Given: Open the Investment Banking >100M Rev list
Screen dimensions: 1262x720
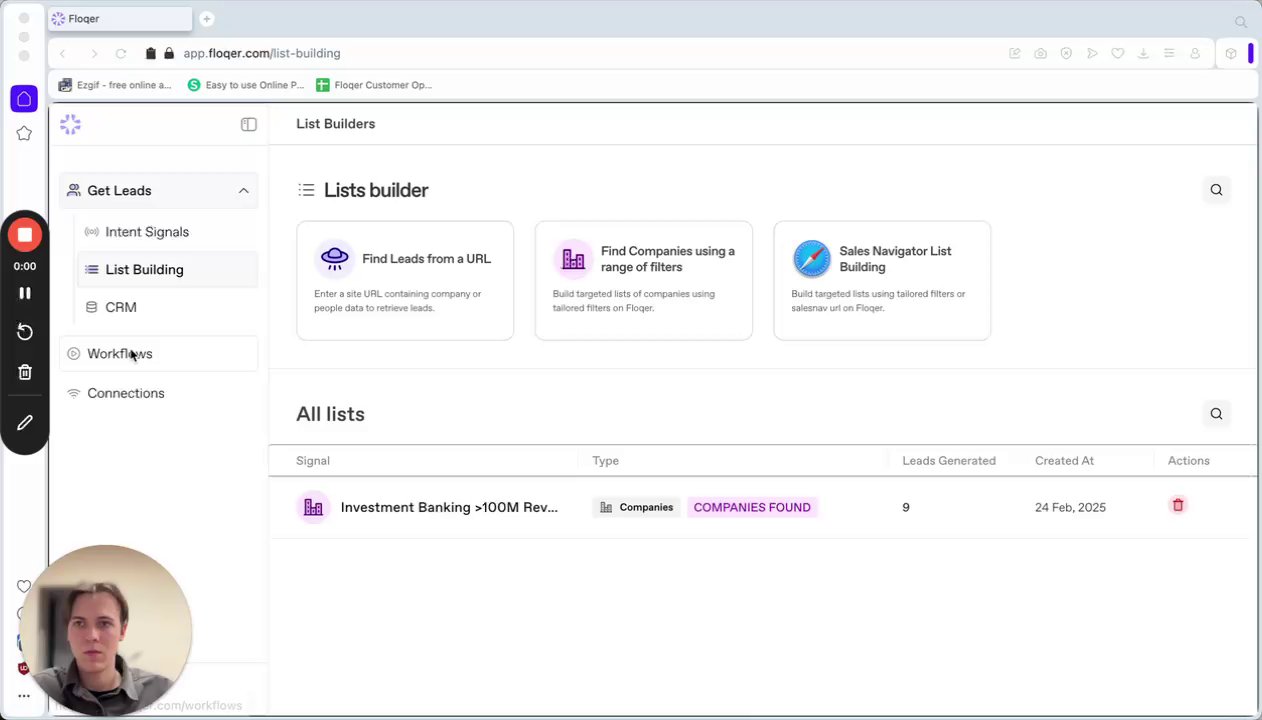Looking at the screenshot, I should 448,507.
